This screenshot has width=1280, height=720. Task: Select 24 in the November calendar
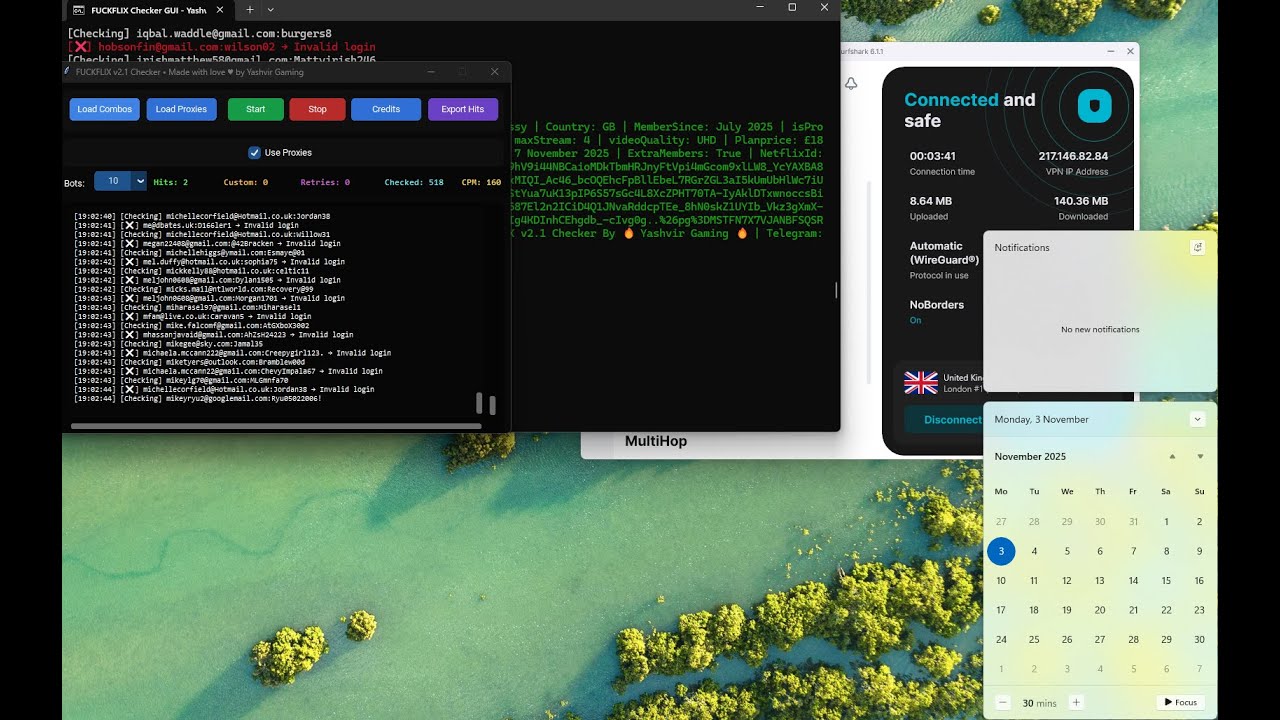pyautogui.click(x=1001, y=639)
